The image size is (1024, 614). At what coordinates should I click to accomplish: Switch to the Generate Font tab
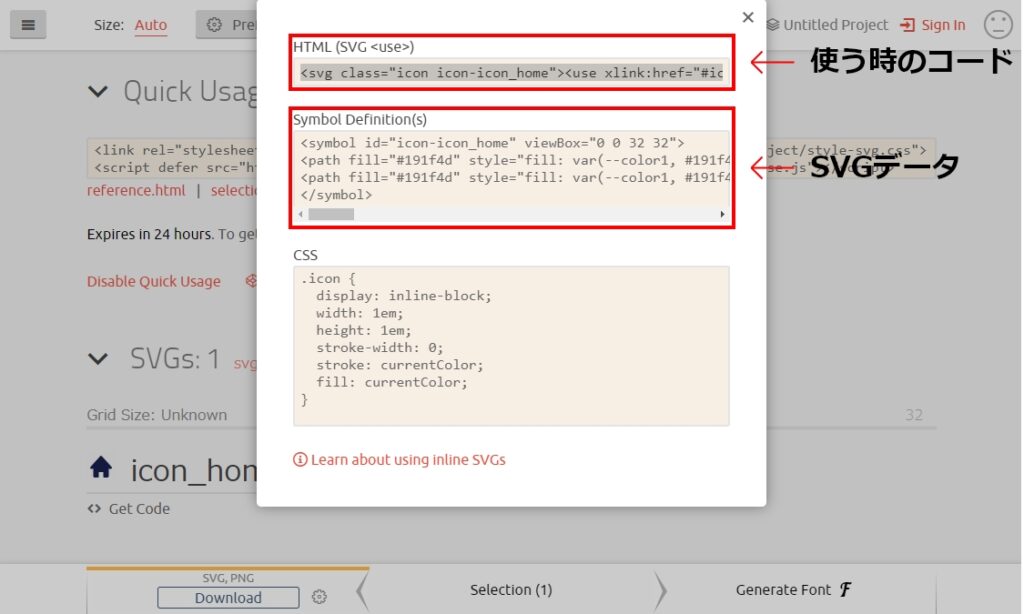[793, 590]
